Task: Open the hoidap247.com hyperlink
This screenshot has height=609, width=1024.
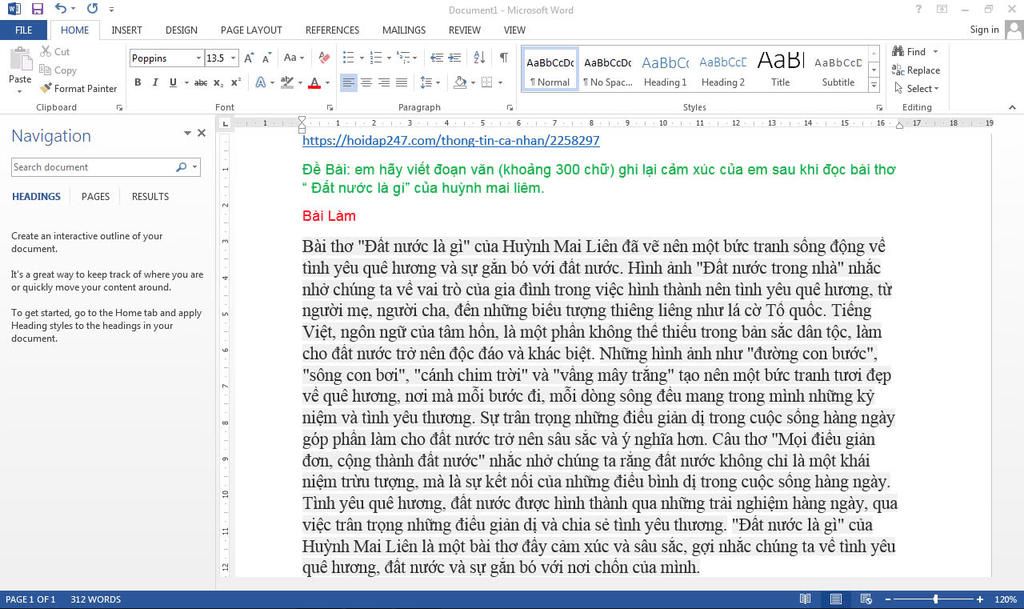Action: pos(451,140)
